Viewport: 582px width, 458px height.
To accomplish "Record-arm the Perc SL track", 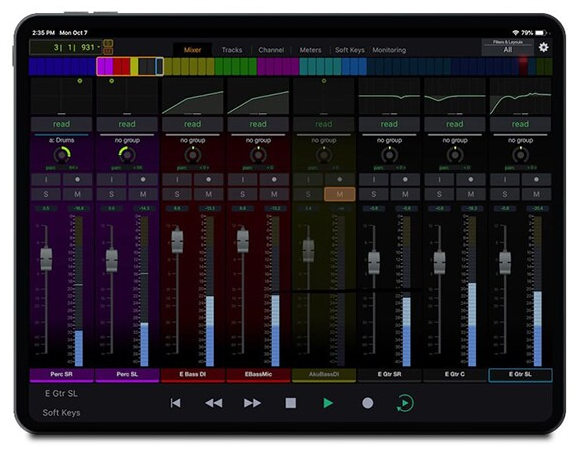I will pyautogui.click(x=143, y=180).
